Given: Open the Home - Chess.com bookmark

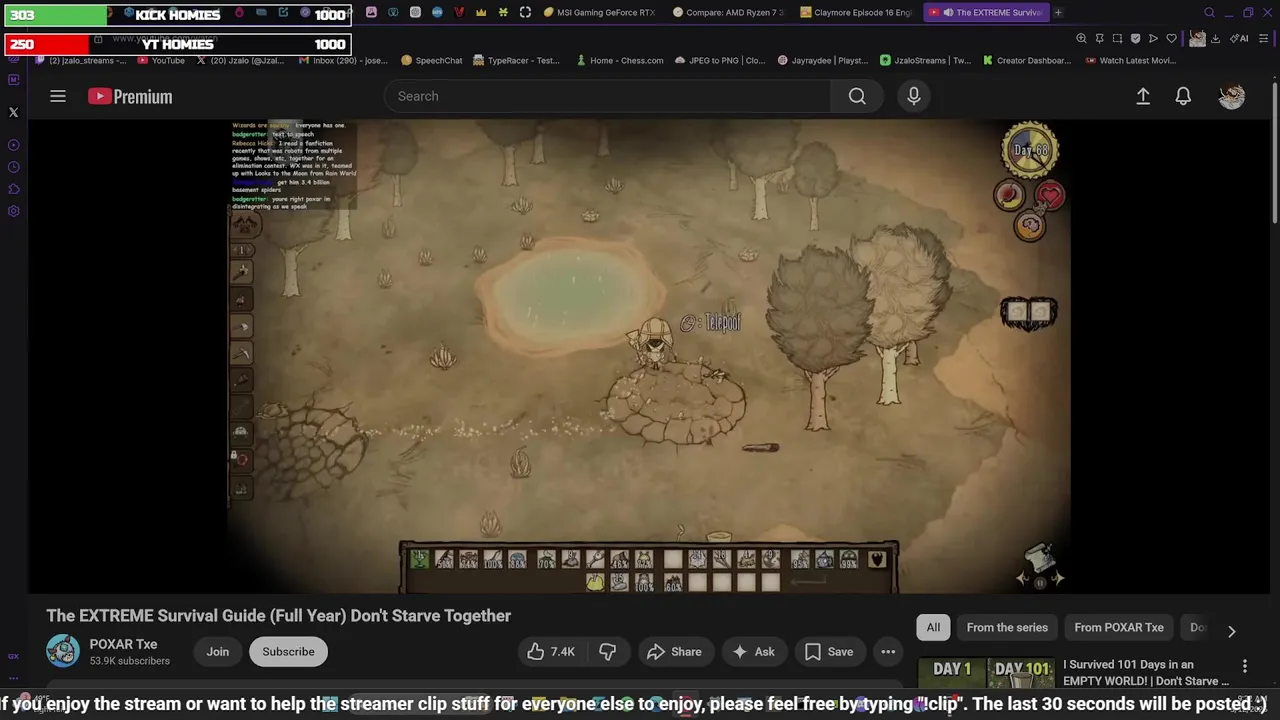Looking at the screenshot, I should [x=620, y=60].
